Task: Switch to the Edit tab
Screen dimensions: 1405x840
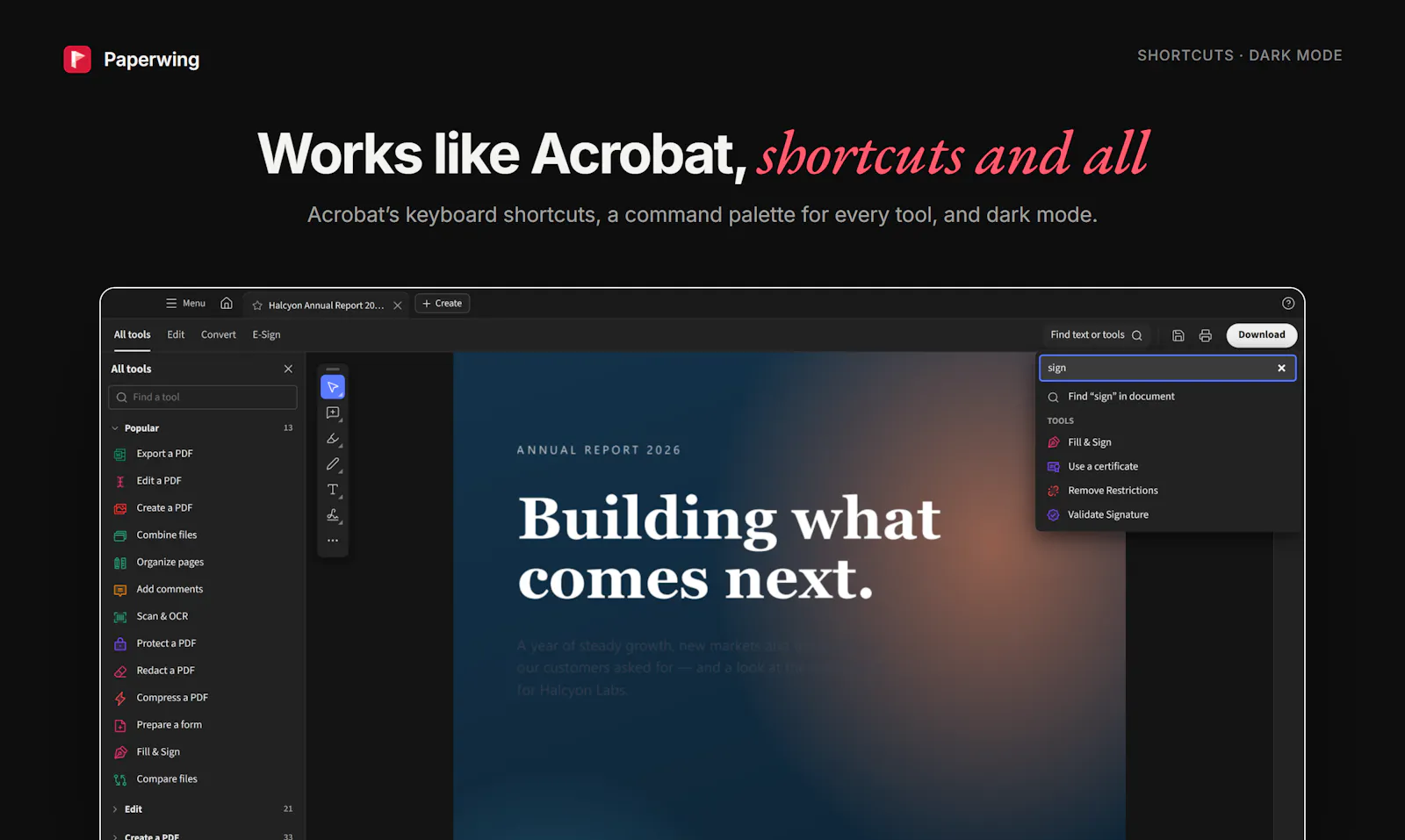Action: click(176, 334)
